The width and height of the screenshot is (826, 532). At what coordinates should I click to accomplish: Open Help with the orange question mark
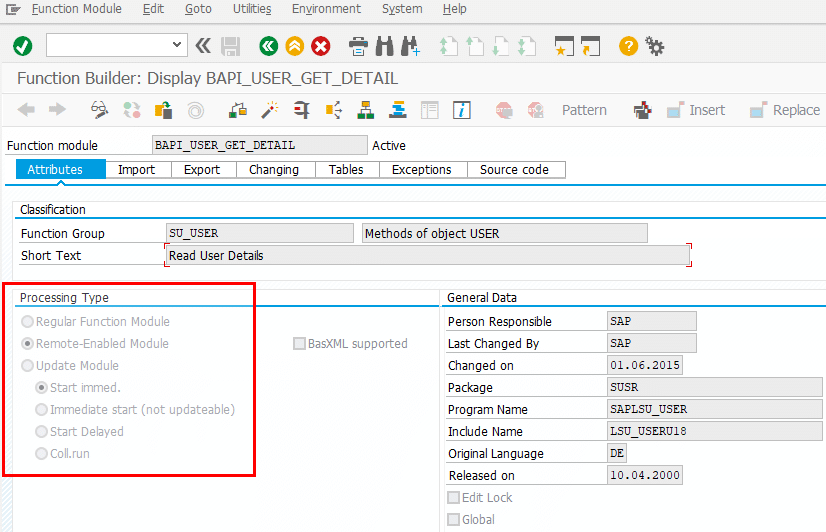coord(628,46)
